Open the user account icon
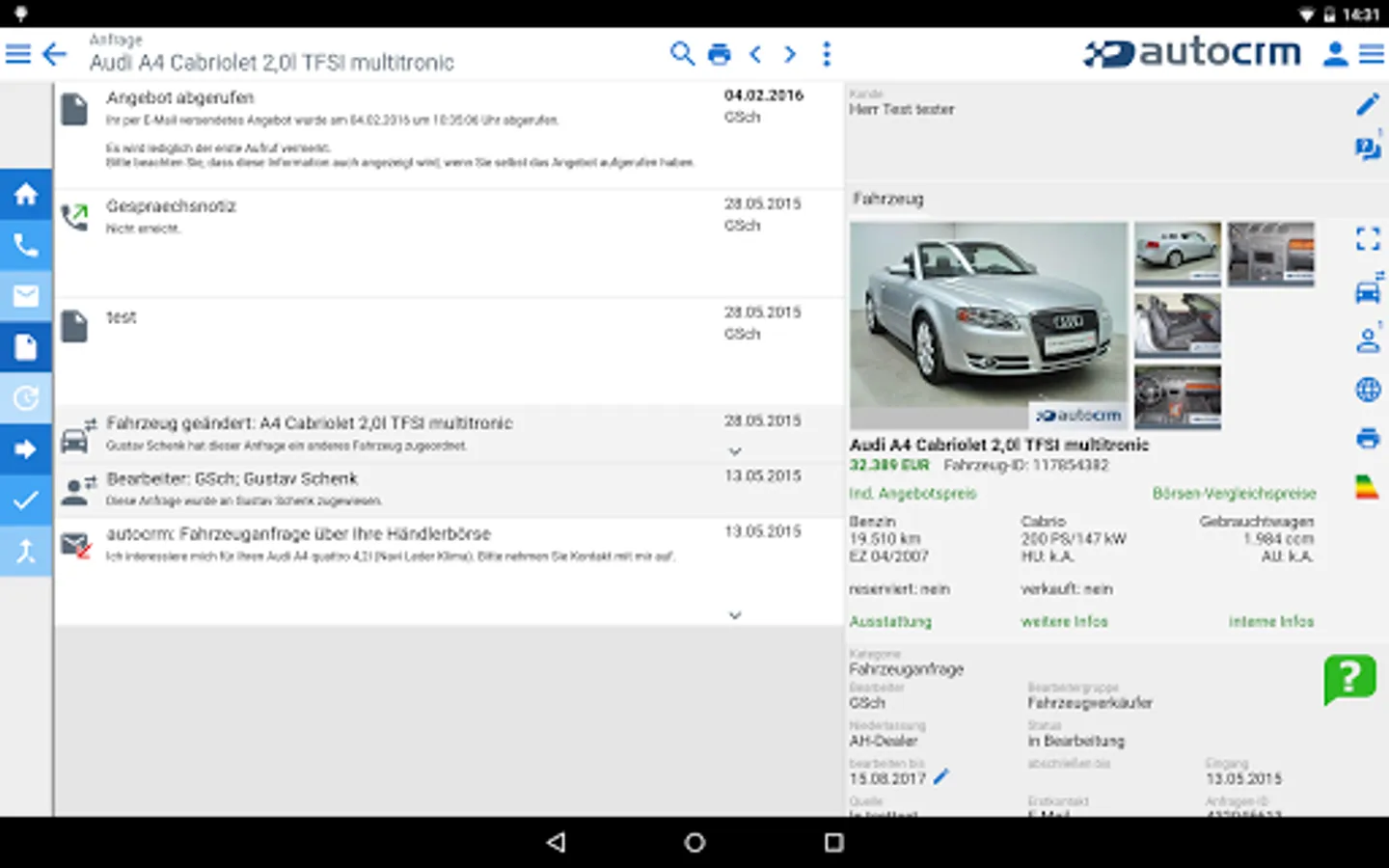This screenshot has height=868, width=1389. coord(1336,54)
